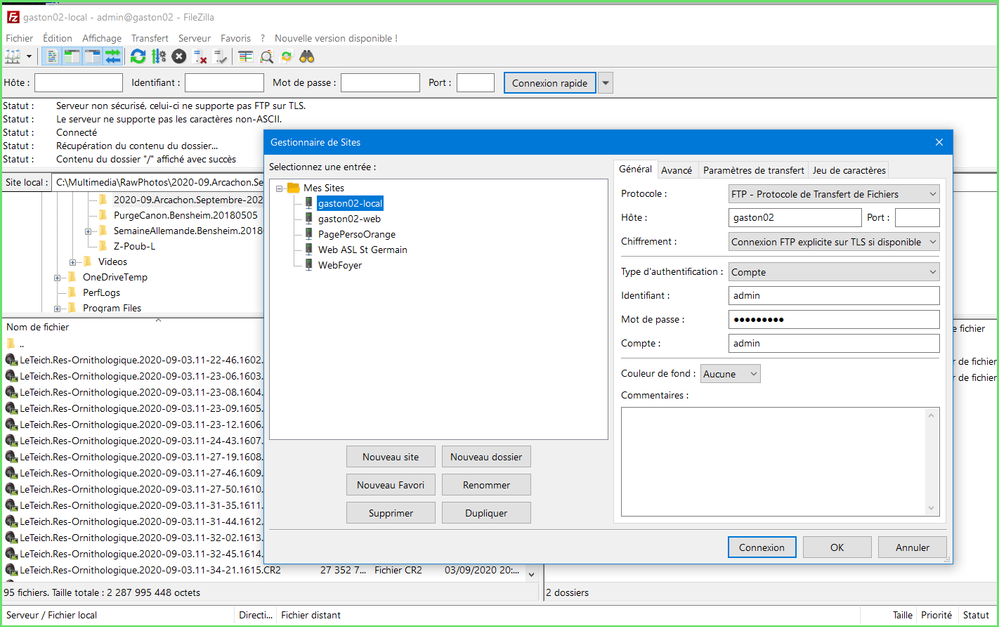Open the Type d'authentification dropdown
This screenshot has height=627, width=999.
(833, 271)
